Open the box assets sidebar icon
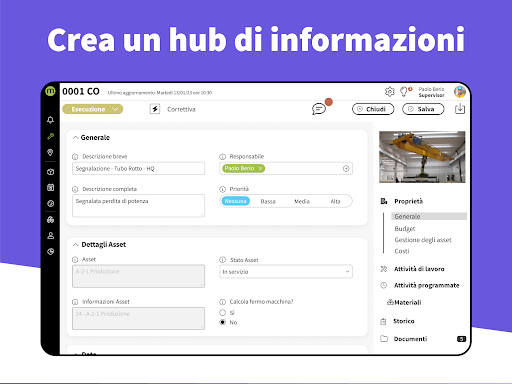The width and height of the screenshot is (512, 384). point(50,172)
